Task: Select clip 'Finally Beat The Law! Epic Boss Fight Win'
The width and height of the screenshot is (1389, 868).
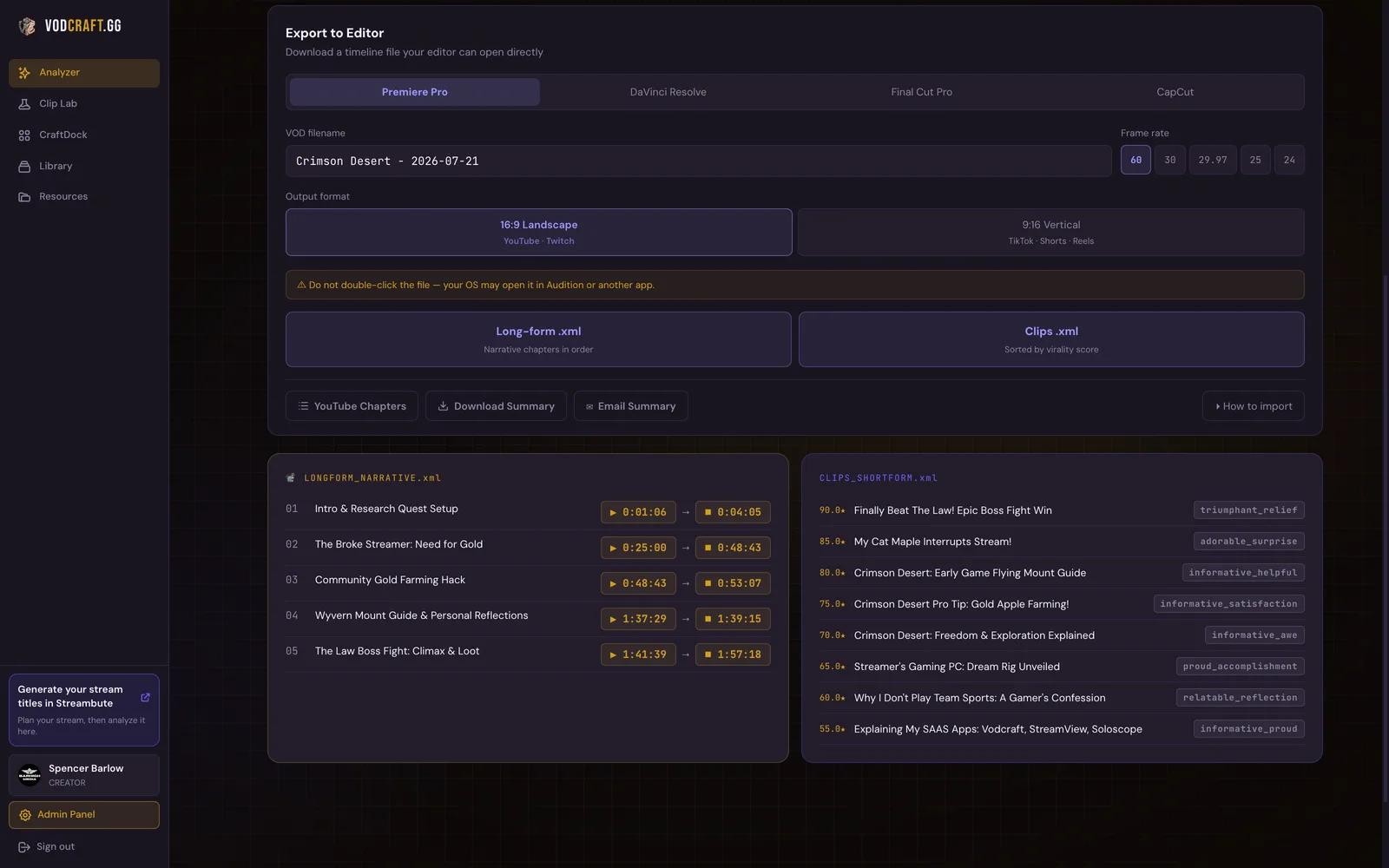Action: pyautogui.click(x=952, y=510)
